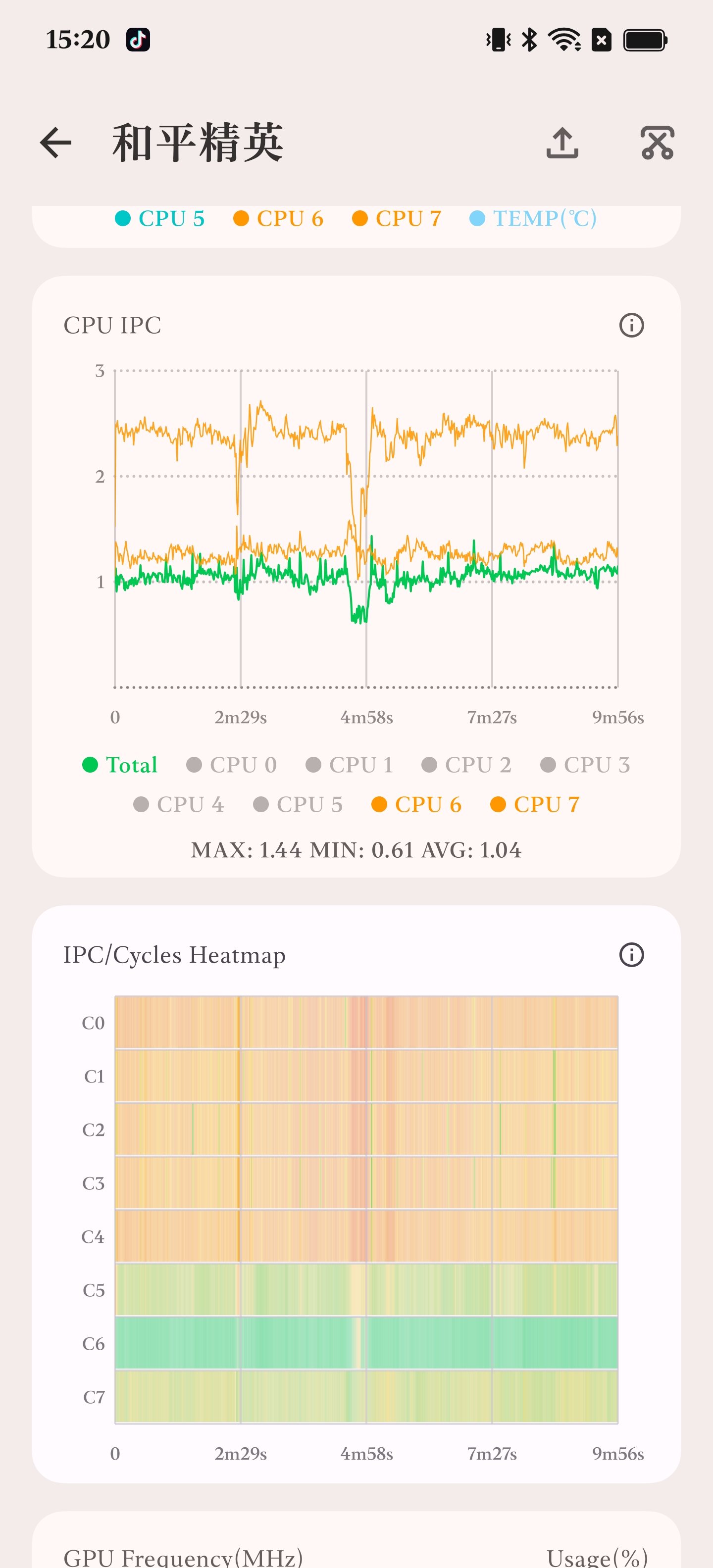Disable CPU 6 series in IPC legend
This screenshot has width=713, height=1568.
pos(416,804)
